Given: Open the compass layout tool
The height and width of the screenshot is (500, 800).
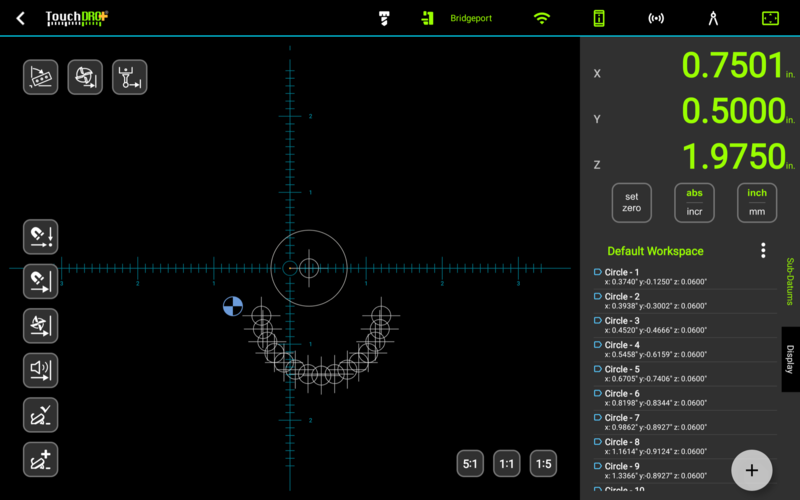Looking at the screenshot, I should (x=713, y=18).
